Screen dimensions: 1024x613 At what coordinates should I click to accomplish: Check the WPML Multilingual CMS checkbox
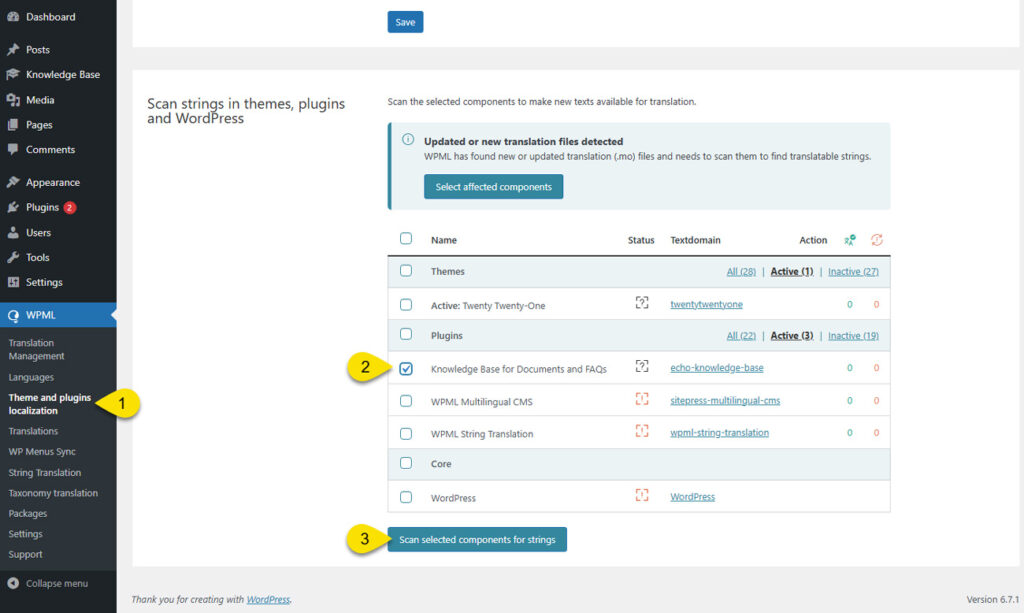click(x=406, y=401)
